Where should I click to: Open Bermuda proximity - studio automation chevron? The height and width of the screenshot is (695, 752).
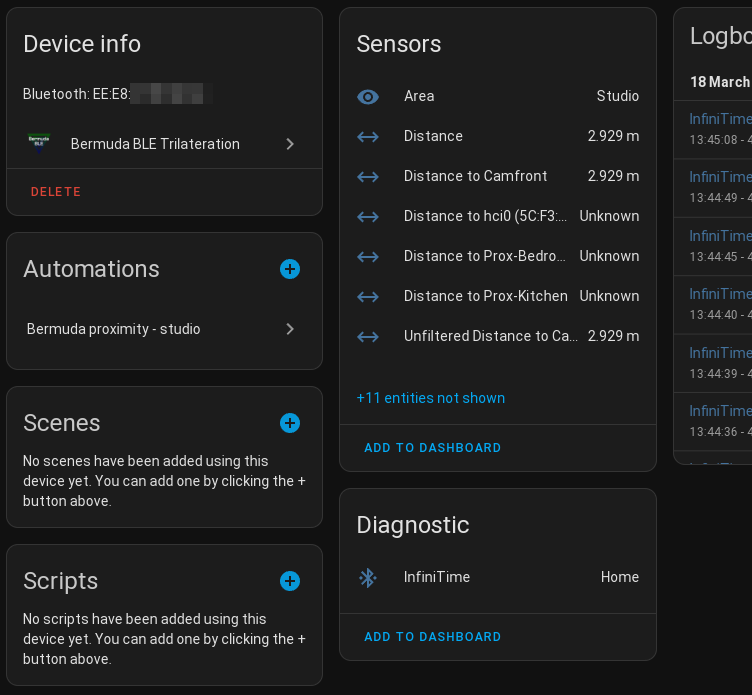click(x=290, y=329)
